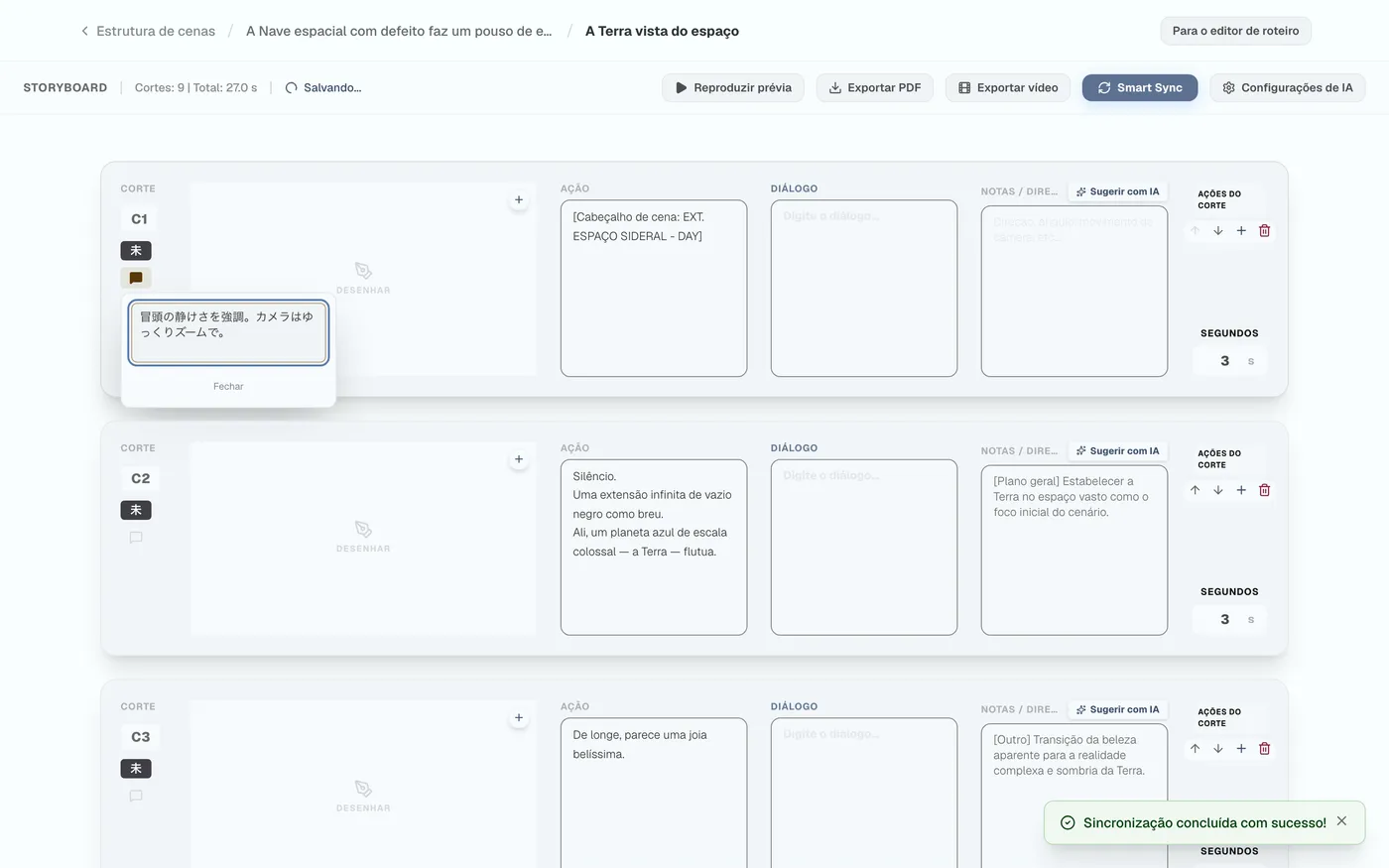
Task: Click the C1 cut label
Action: point(139,219)
